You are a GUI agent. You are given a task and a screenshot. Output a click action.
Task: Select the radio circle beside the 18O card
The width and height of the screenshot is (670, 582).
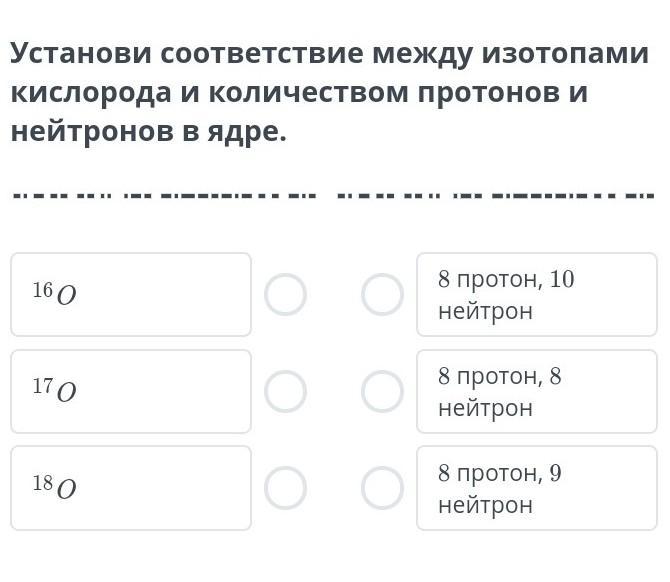tap(285, 488)
